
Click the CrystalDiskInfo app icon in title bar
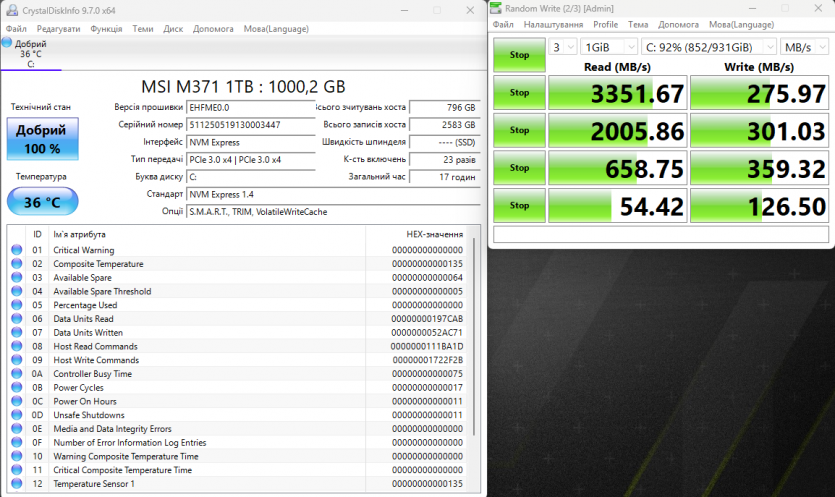pyautogui.click(x=10, y=10)
